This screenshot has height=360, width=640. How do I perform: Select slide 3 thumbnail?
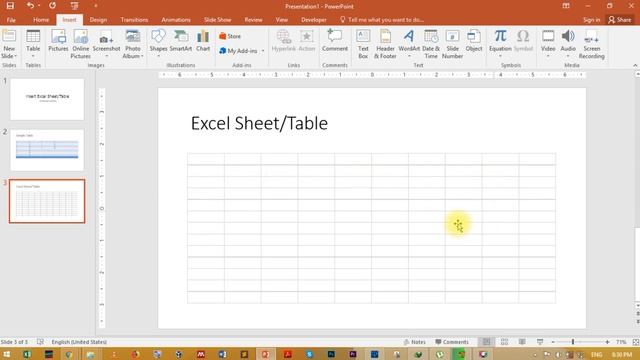[x=47, y=201]
